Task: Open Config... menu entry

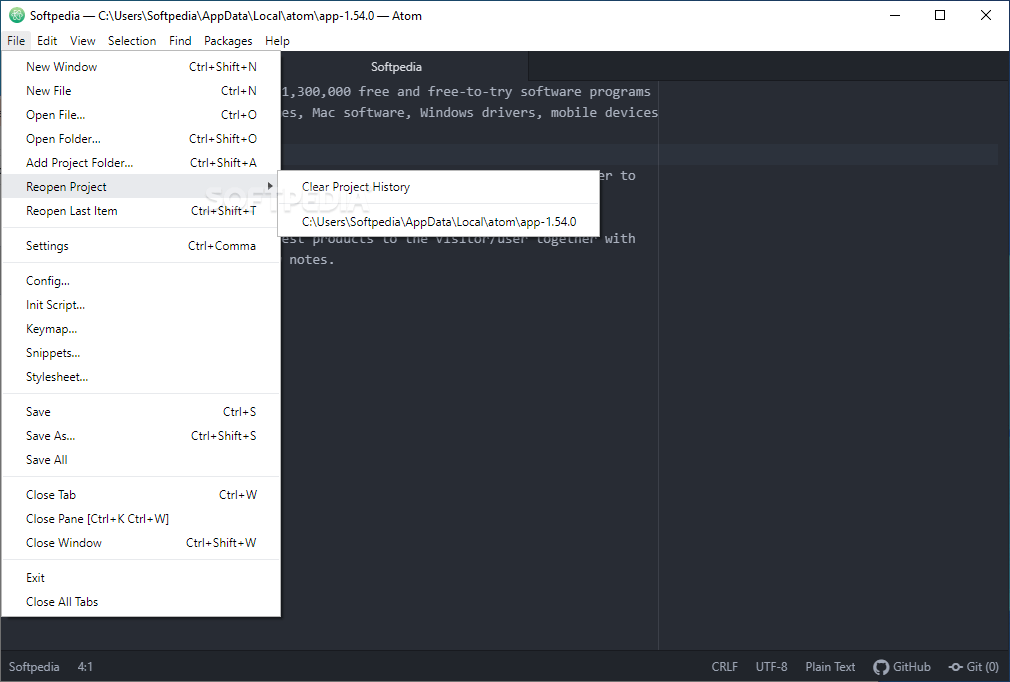Action: coord(141,281)
